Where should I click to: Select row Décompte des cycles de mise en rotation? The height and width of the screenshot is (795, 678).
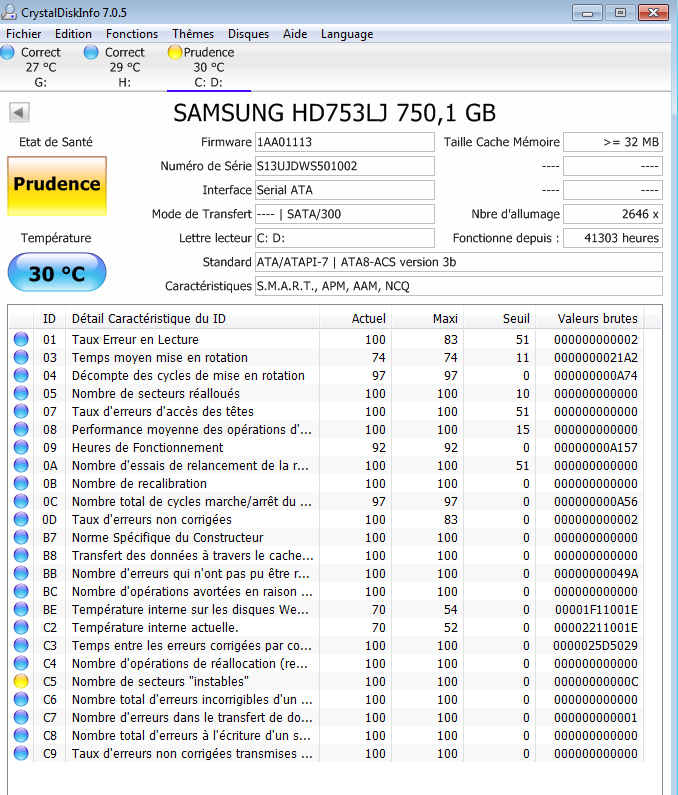pos(326,375)
